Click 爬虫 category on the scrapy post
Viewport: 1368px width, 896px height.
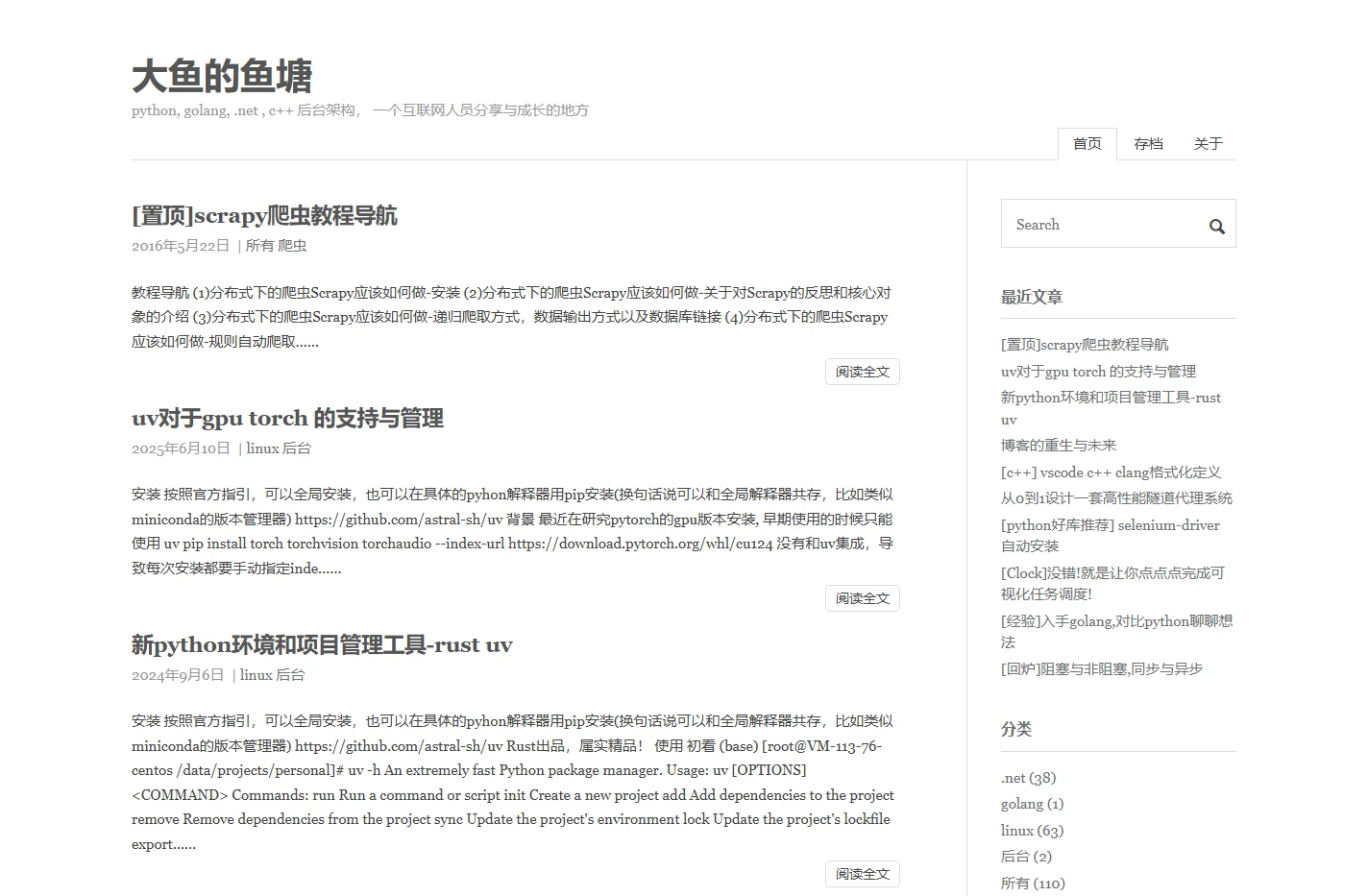(x=292, y=246)
